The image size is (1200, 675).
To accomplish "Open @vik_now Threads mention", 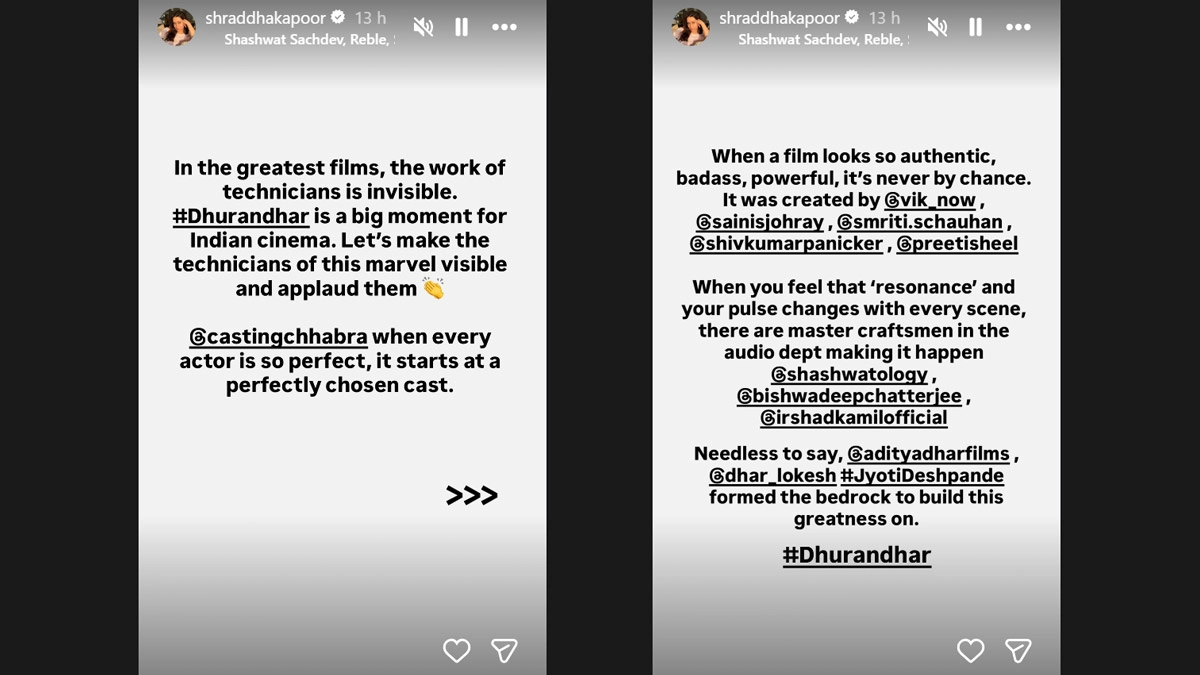I will coord(930,201).
